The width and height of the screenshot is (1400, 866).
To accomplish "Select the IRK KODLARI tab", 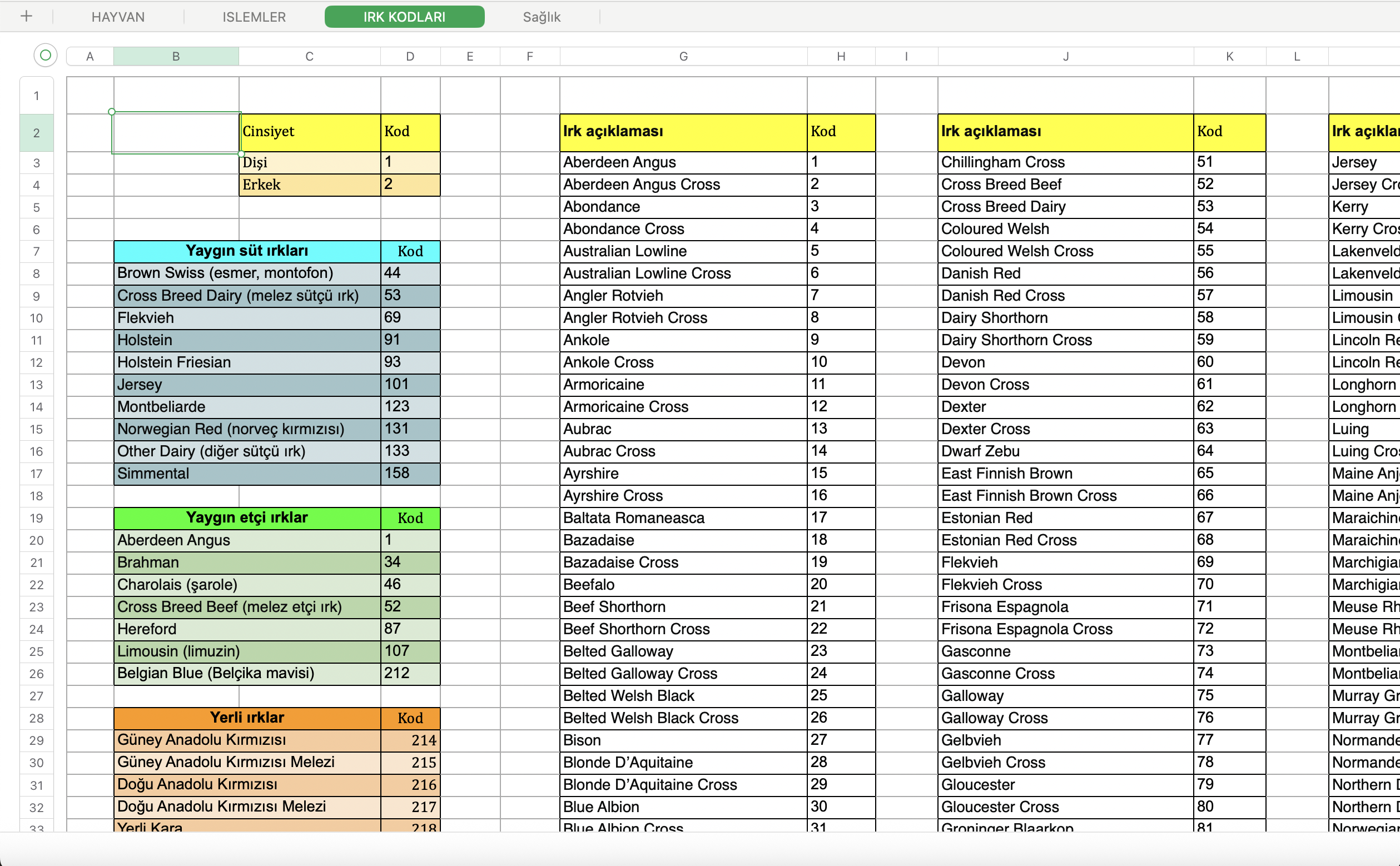I will (x=404, y=17).
